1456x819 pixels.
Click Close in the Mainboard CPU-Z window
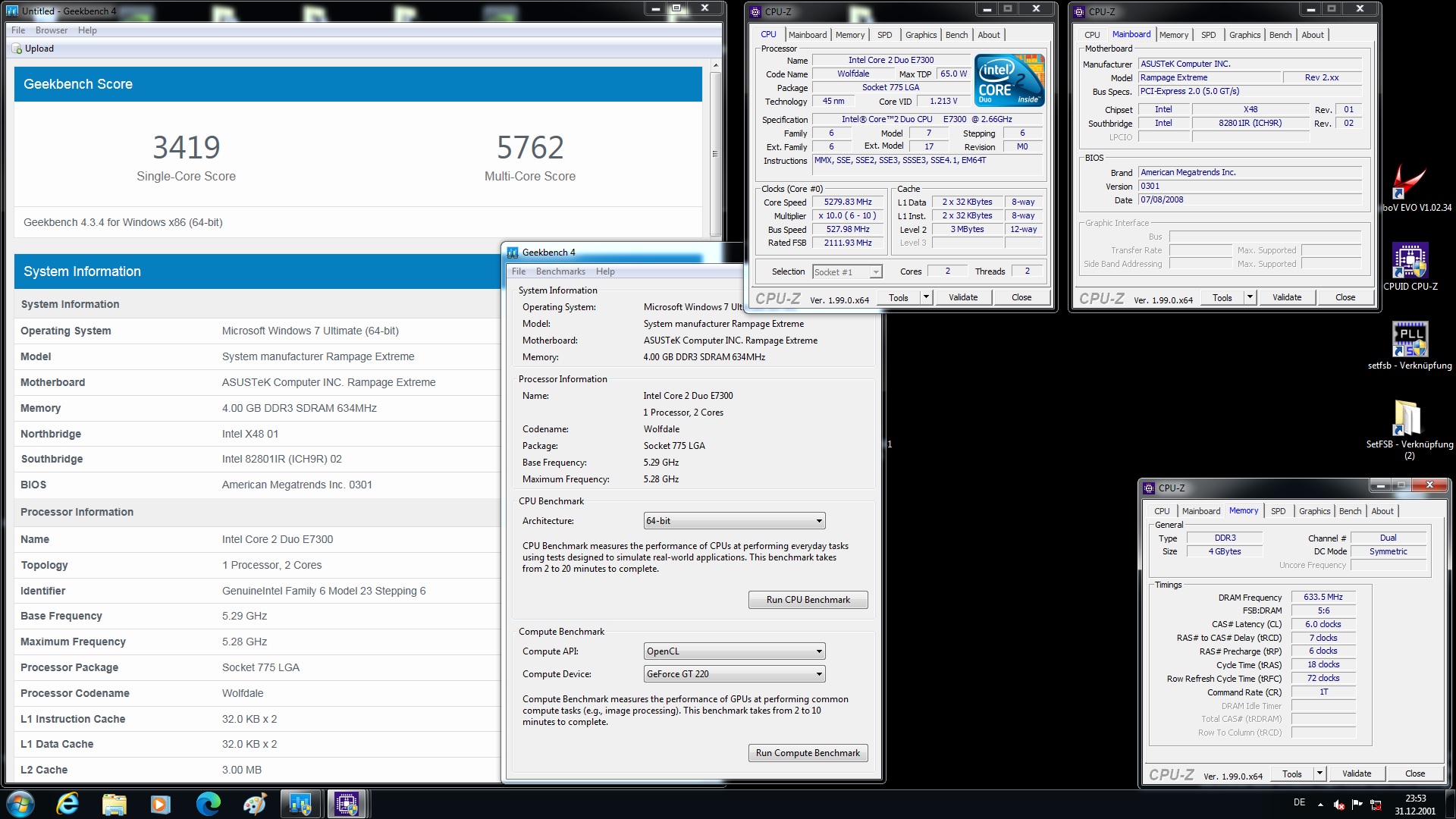1345,297
